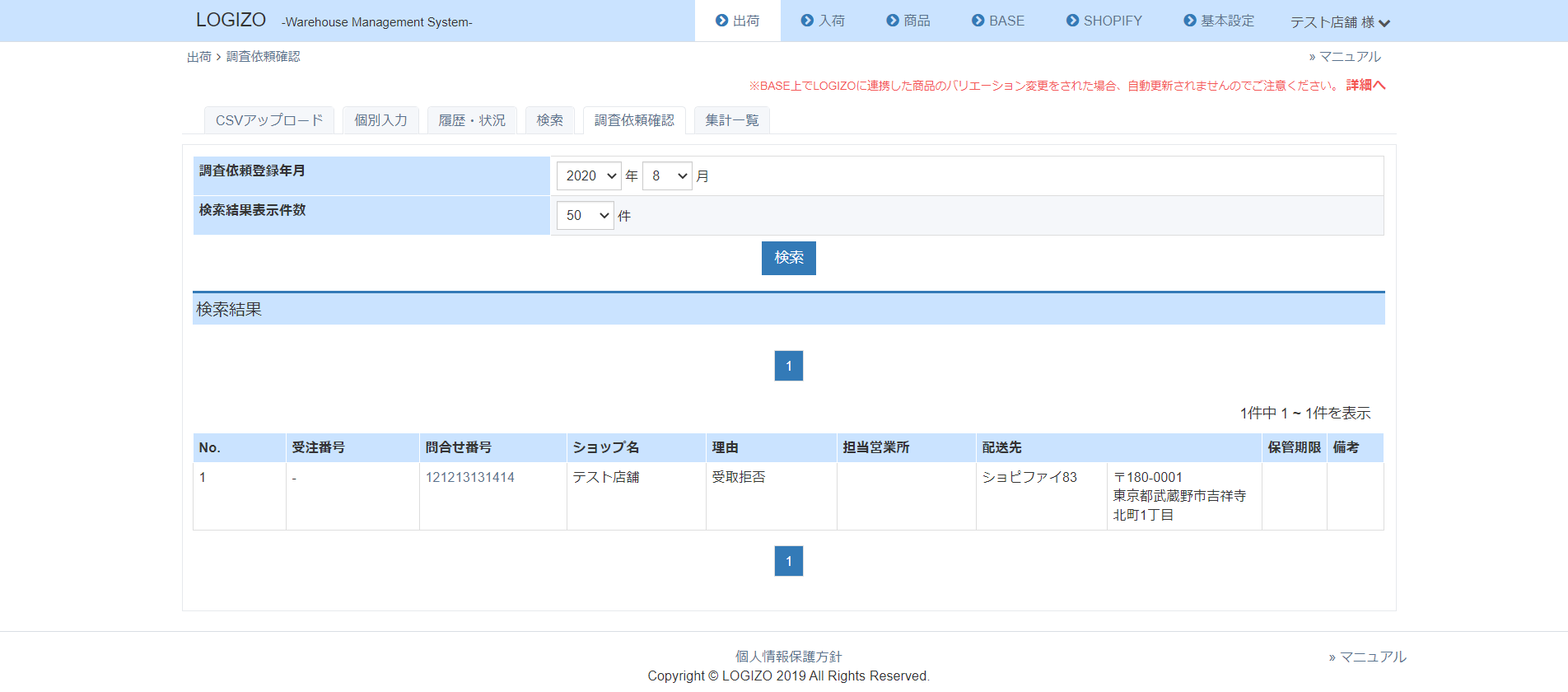The width and height of the screenshot is (1568, 692).
Task: Click the 出荷 breadcrumb link
Action: pyautogui.click(x=198, y=57)
